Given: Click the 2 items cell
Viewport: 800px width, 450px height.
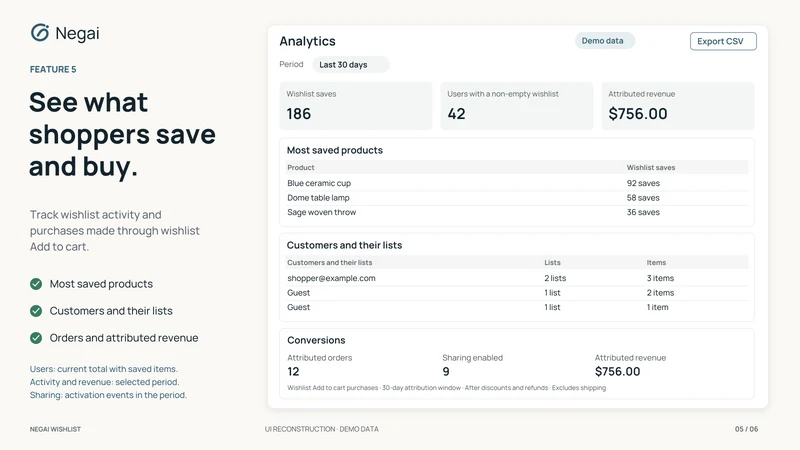Looking at the screenshot, I should click(x=660, y=293).
